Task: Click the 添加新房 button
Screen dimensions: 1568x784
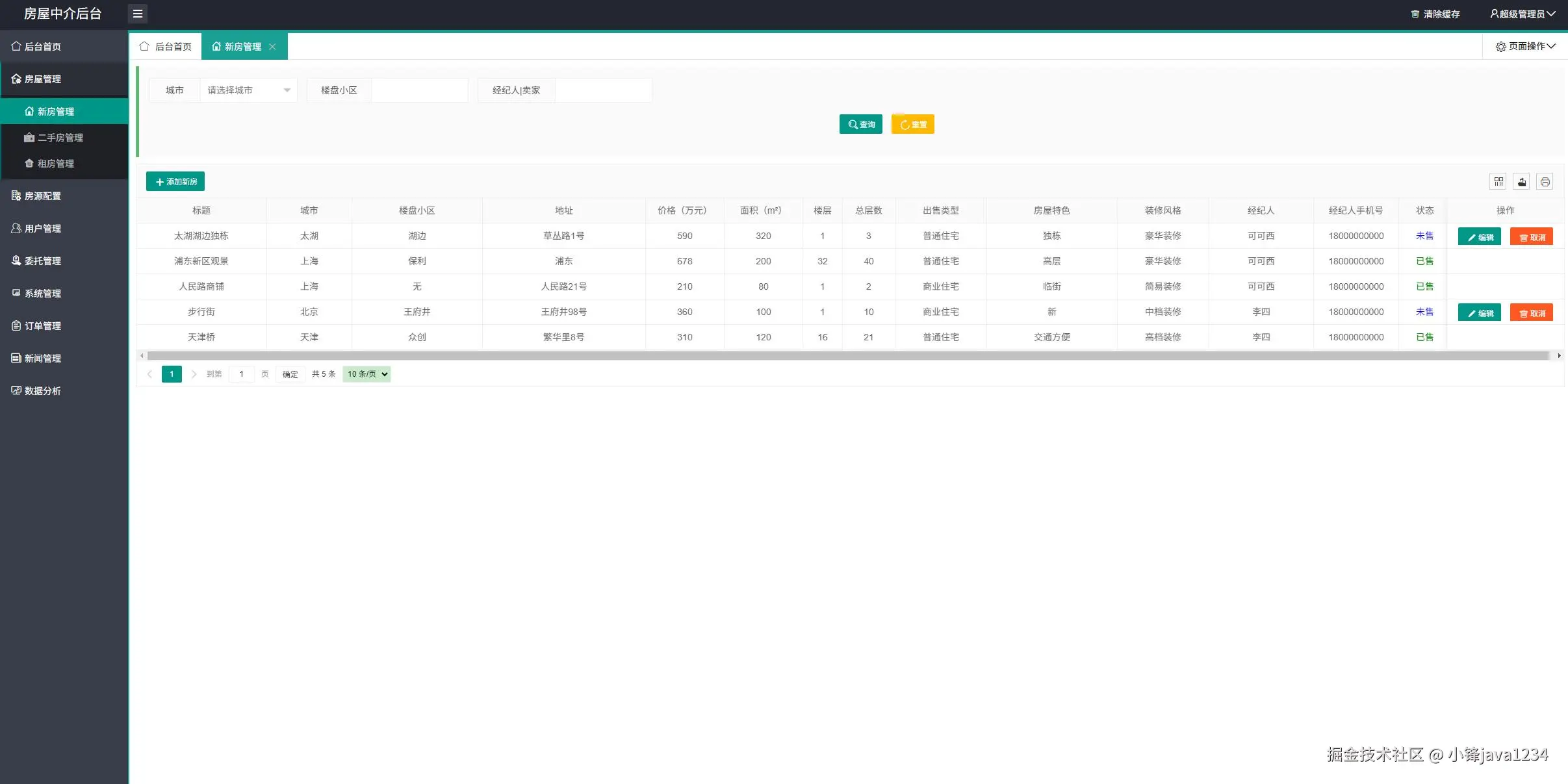Action: [x=175, y=182]
